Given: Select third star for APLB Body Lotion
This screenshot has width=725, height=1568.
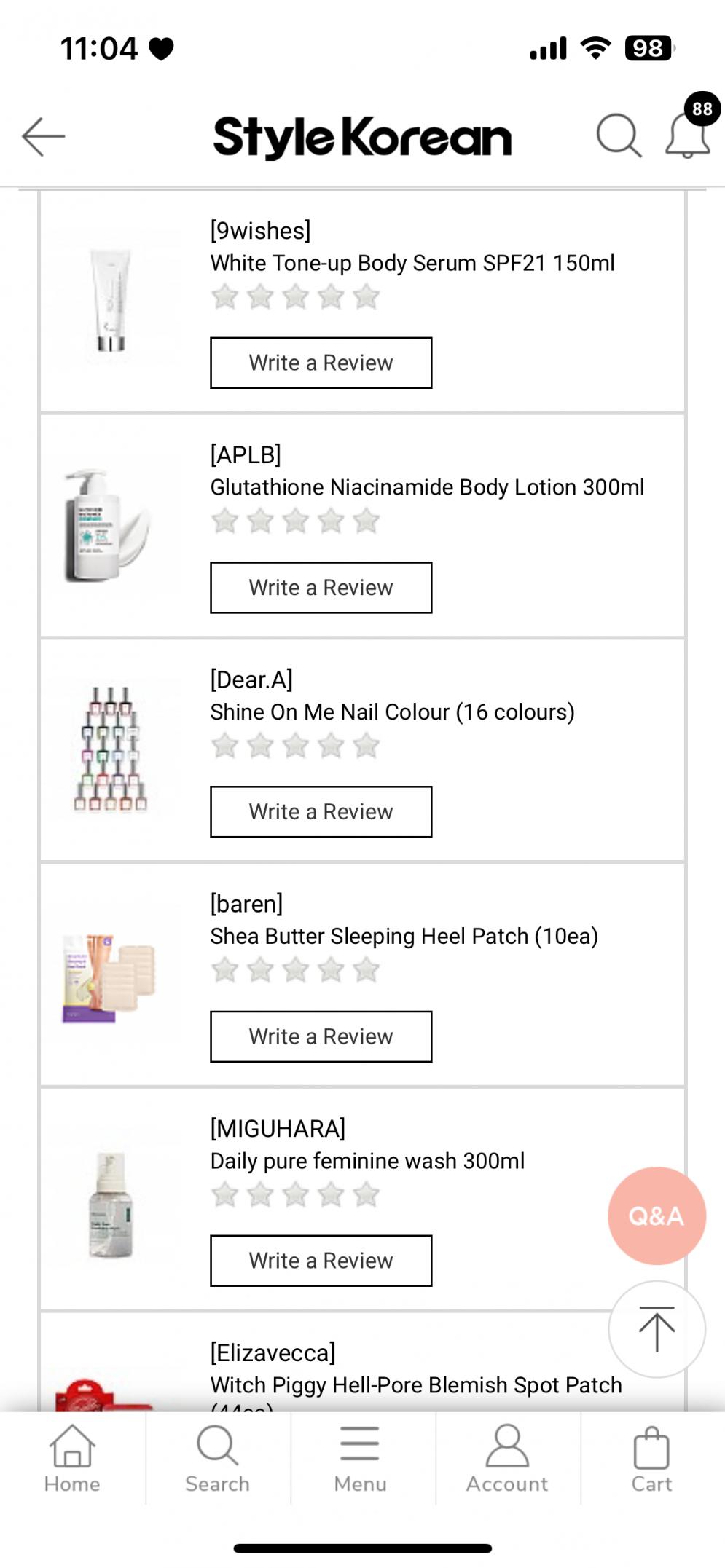Looking at the screenshot, I should pyautogui.click(x=295, y=521).
